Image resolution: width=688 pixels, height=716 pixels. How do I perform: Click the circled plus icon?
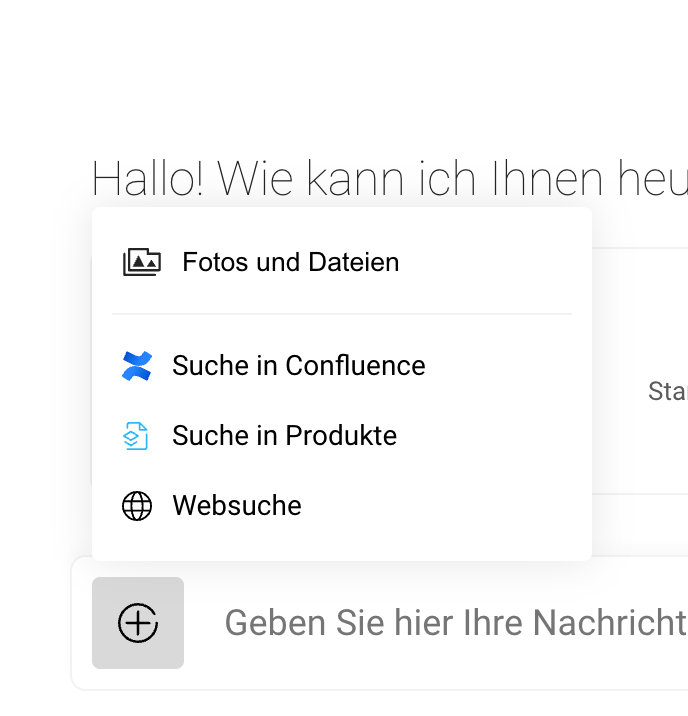click(x=138, y=623)
